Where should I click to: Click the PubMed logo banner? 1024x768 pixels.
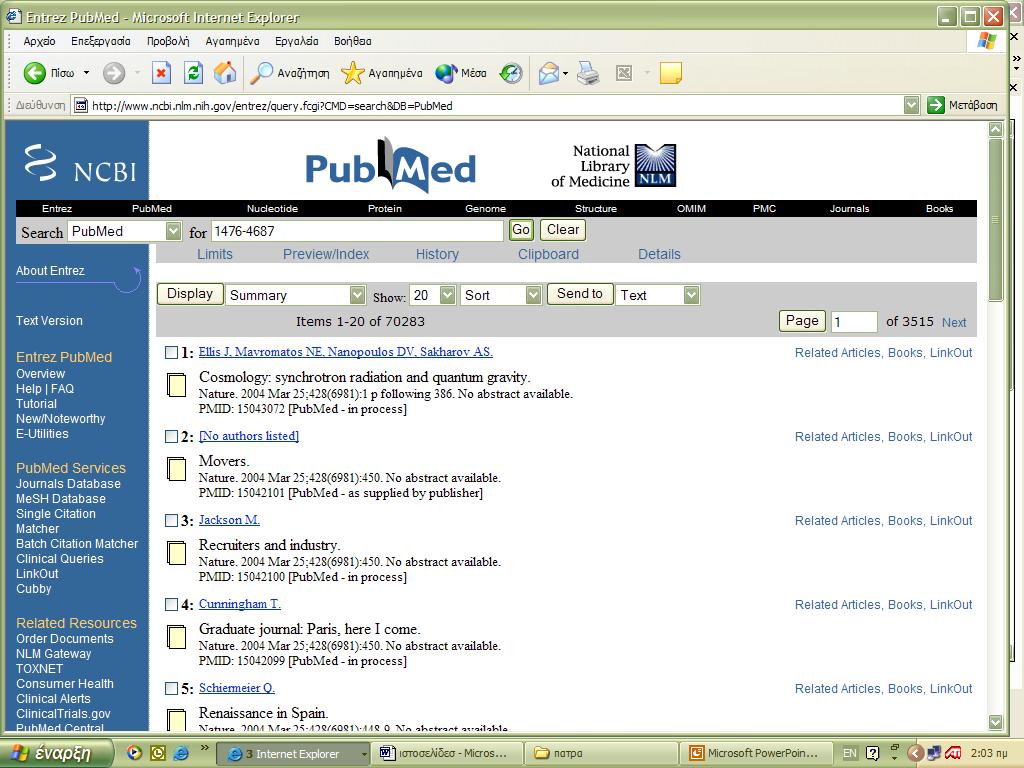(391, 165)
